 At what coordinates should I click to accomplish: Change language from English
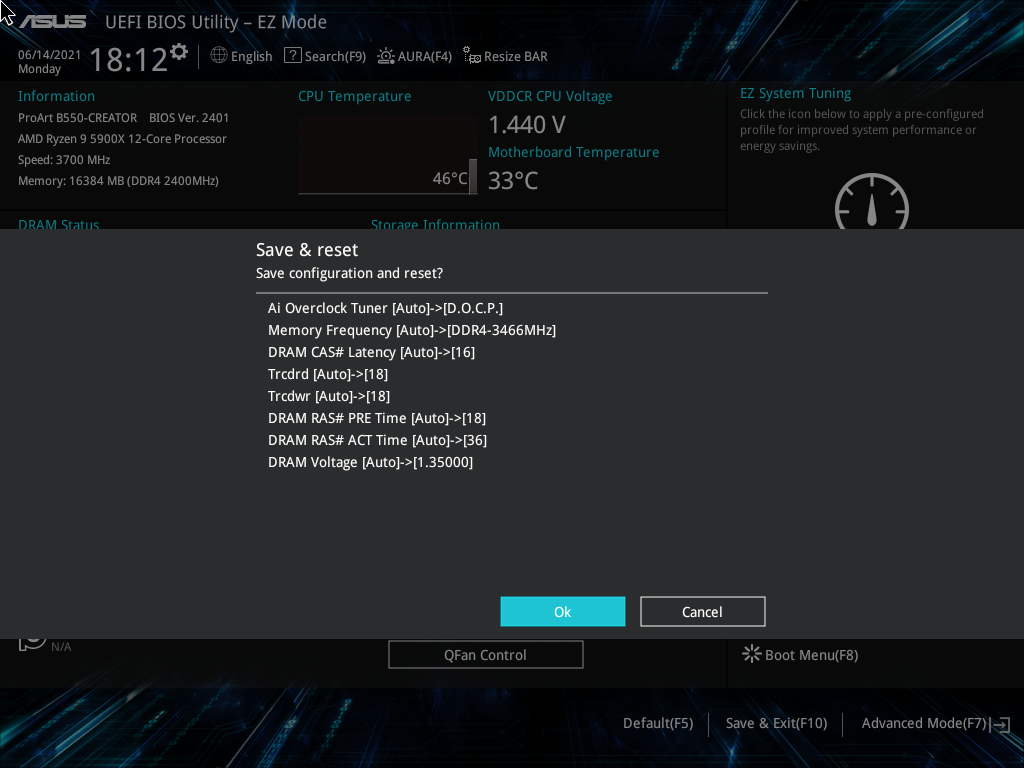[251, 56]
